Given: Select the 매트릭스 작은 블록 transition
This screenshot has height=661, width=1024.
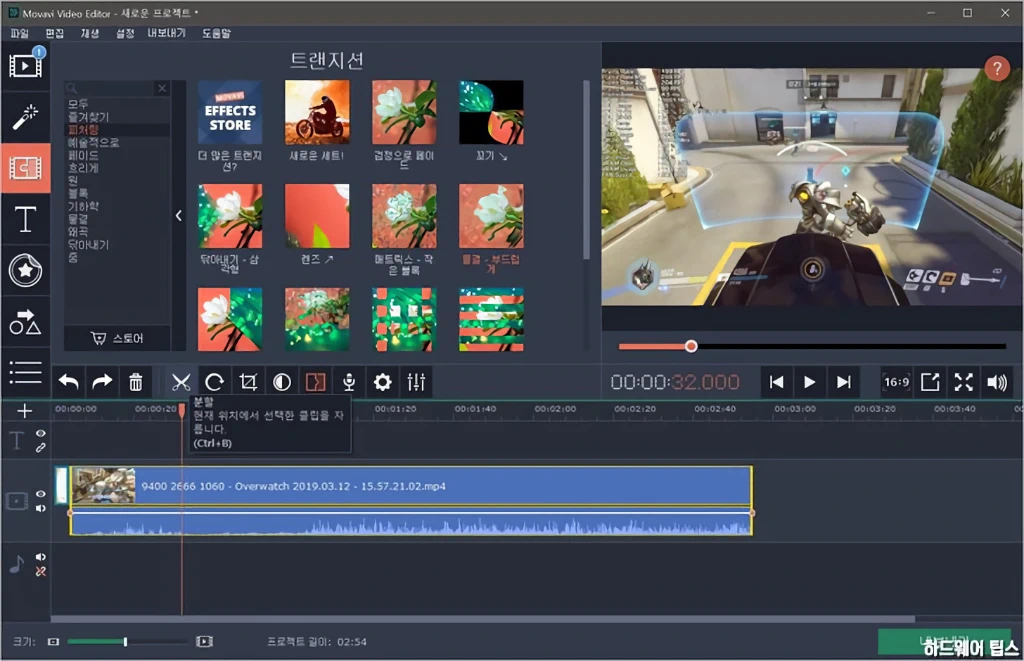Looking at the screenshot, I should pos(404,216).
